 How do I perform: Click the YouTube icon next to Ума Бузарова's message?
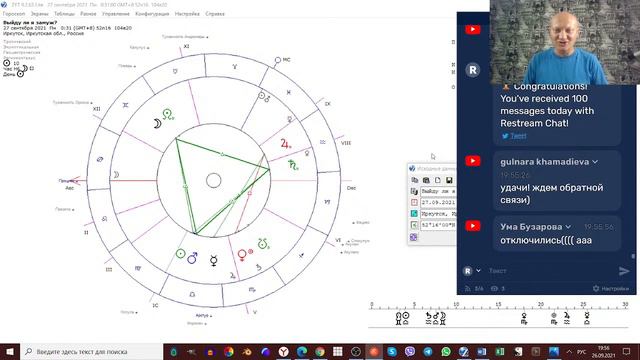[473, 226]
